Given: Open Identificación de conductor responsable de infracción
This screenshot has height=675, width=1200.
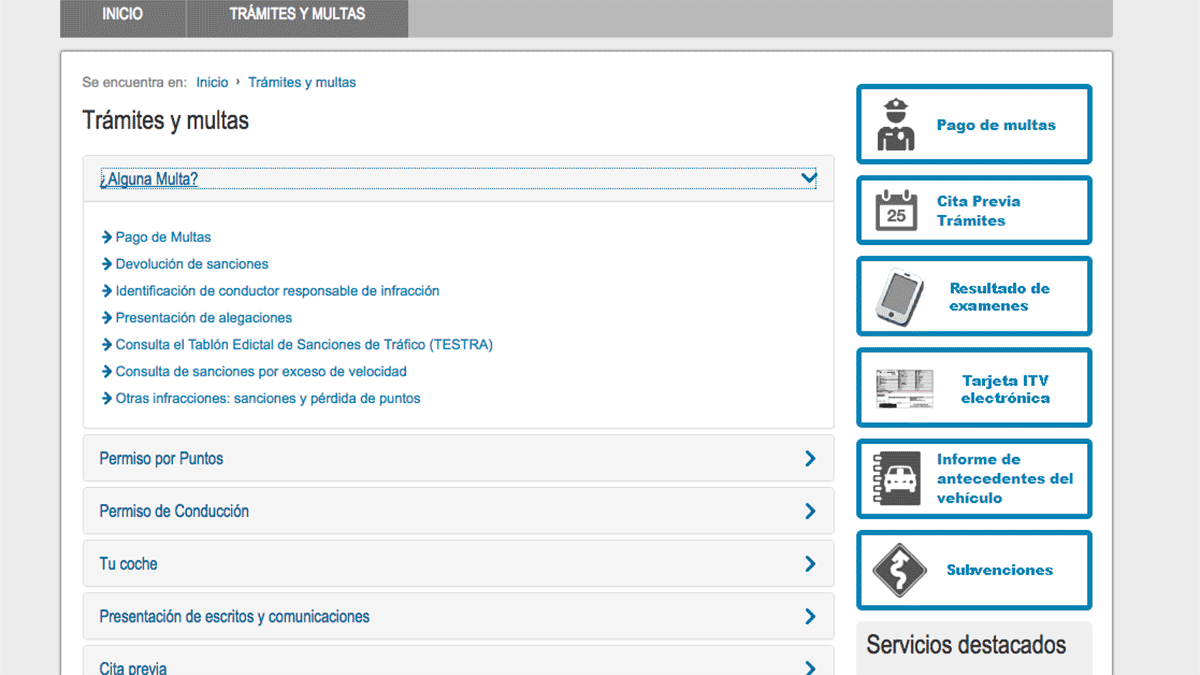Looking at the screenshot, I should click(x=277, y=291).
